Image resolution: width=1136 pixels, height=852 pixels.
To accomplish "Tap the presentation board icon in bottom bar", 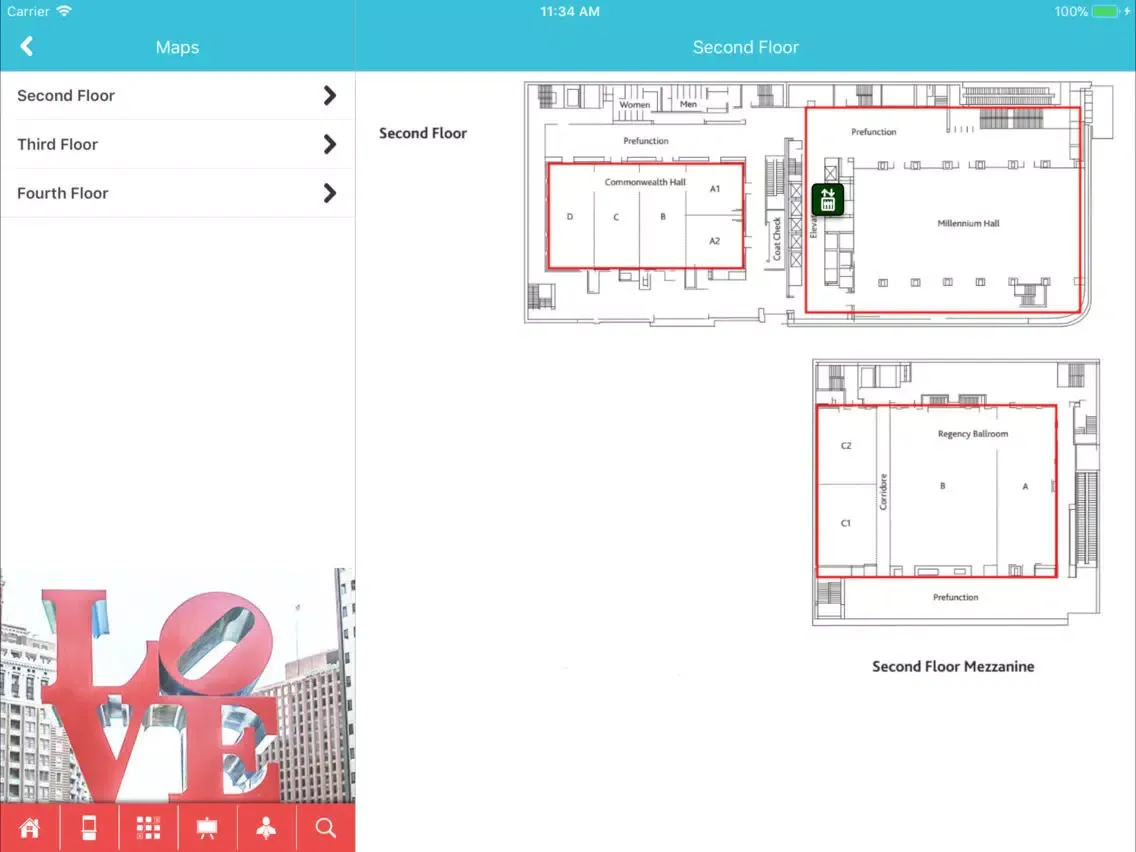I will click(207, 827).
